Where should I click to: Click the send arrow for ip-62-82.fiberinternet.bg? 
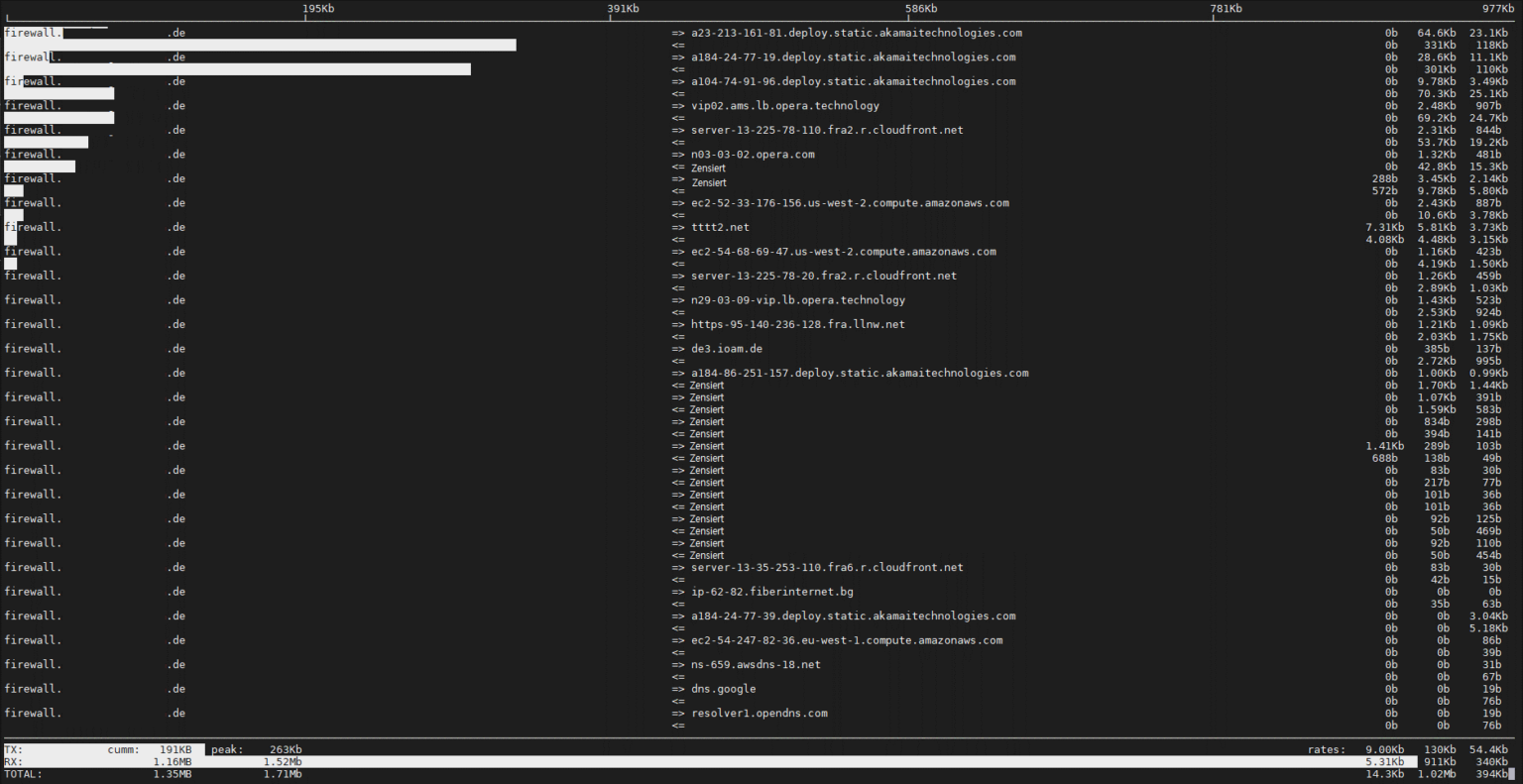click(x=680, y=591)
